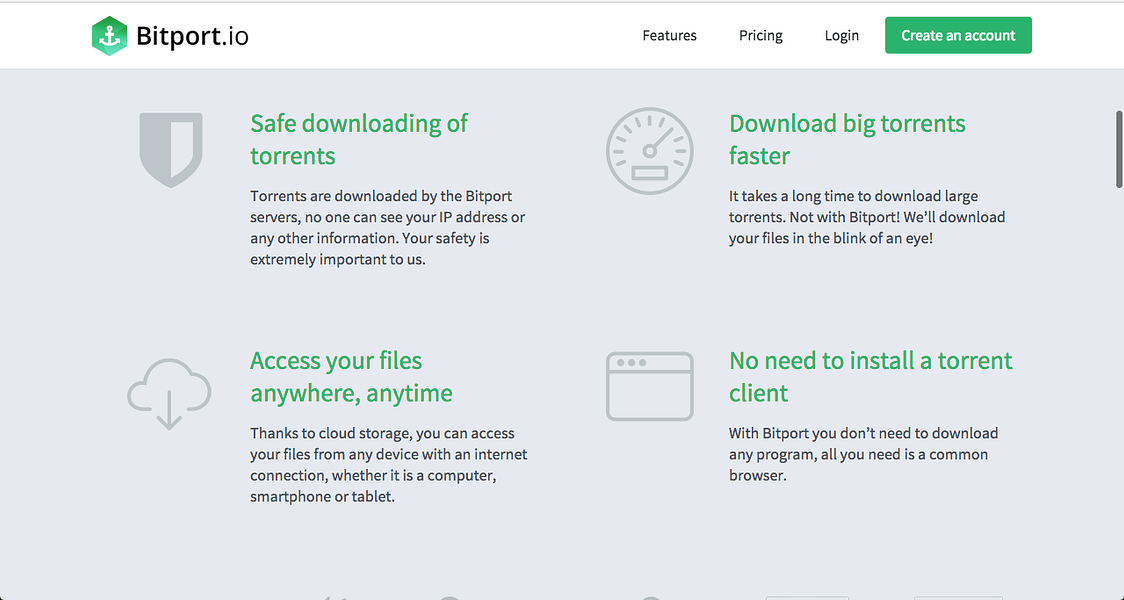Click paragraph starting 'It takes a long time'

point(867,216)
